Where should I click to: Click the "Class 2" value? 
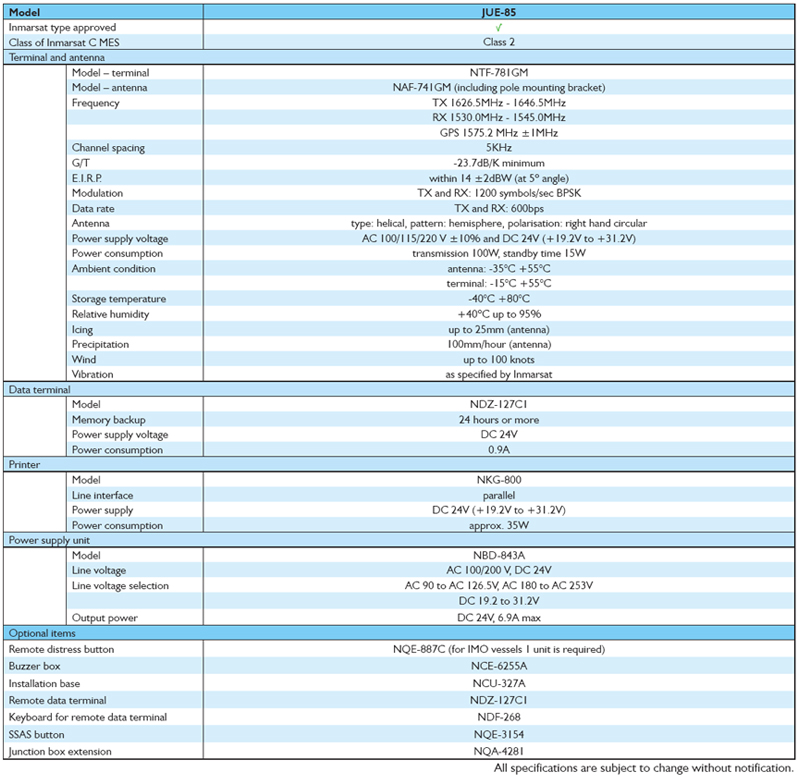pyautogui.click(x=498, y=42)
